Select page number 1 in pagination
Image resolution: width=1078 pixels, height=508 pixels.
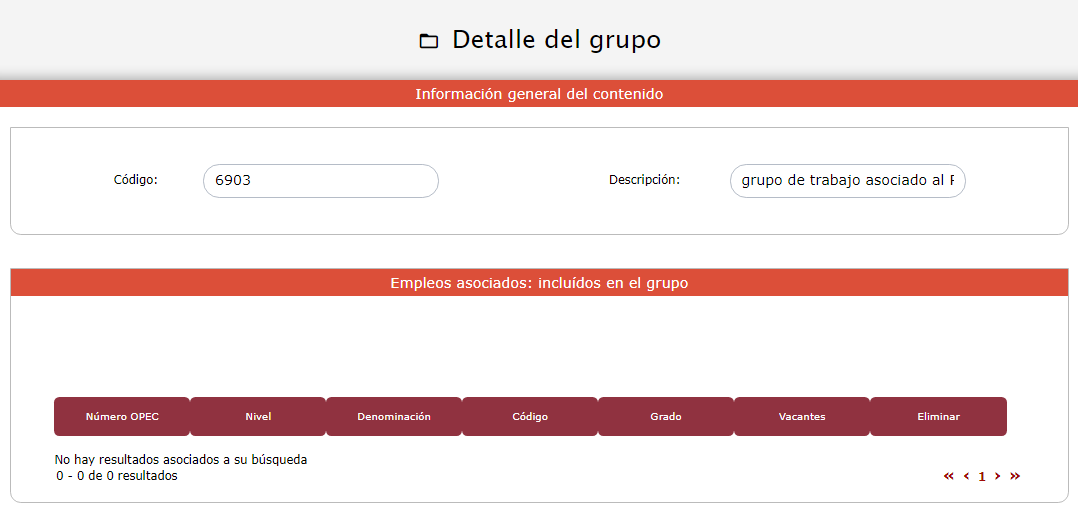(x=982, y=477)
